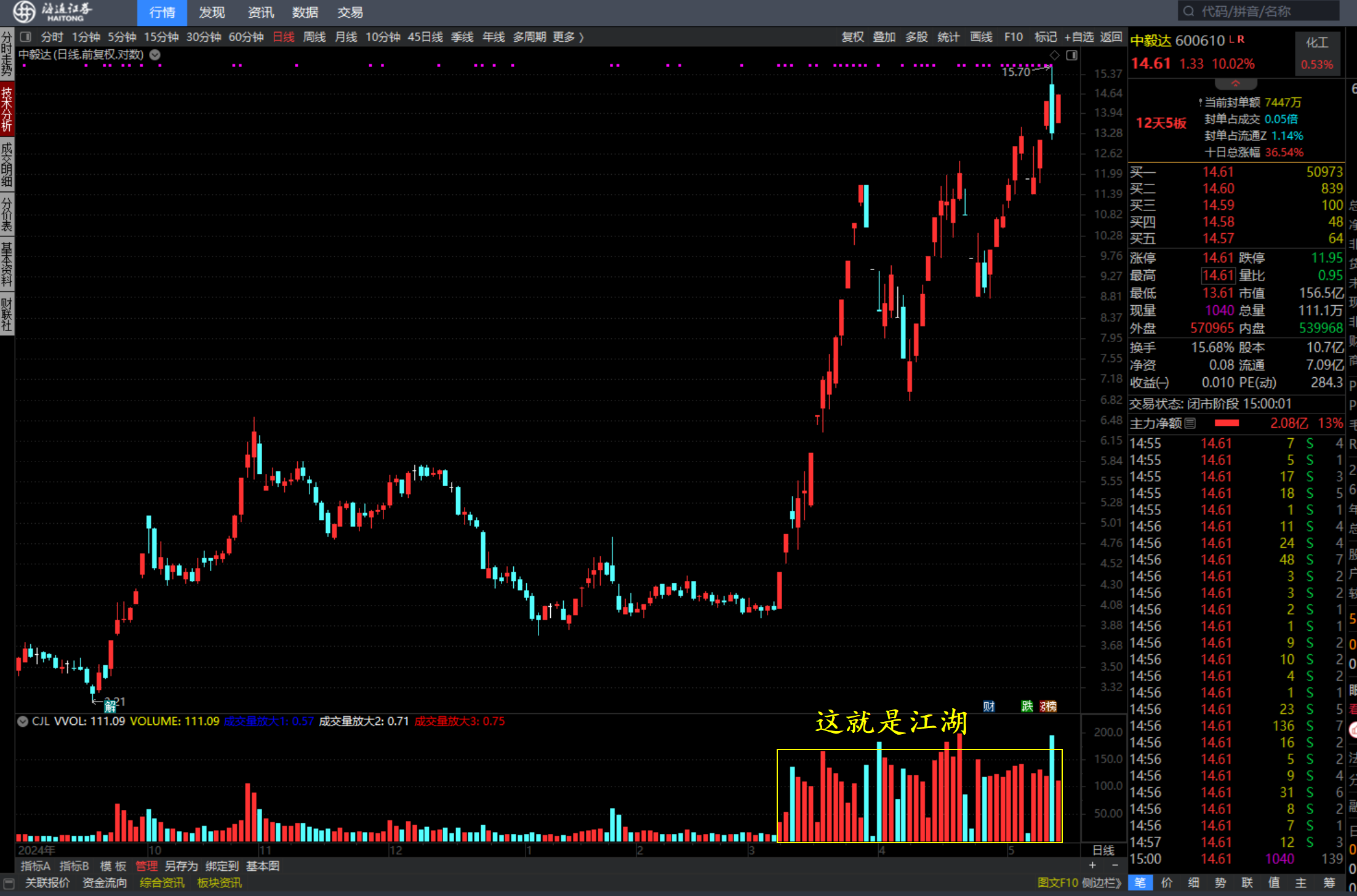Image resolution: width=1357 pixels, height=896 pixels.
Task: Select the 主 main-force tab
Action: 1301,882
